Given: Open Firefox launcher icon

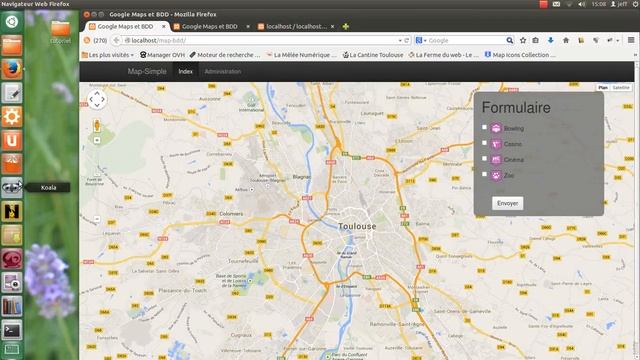Looking at the screenshot, I should 12,69.
